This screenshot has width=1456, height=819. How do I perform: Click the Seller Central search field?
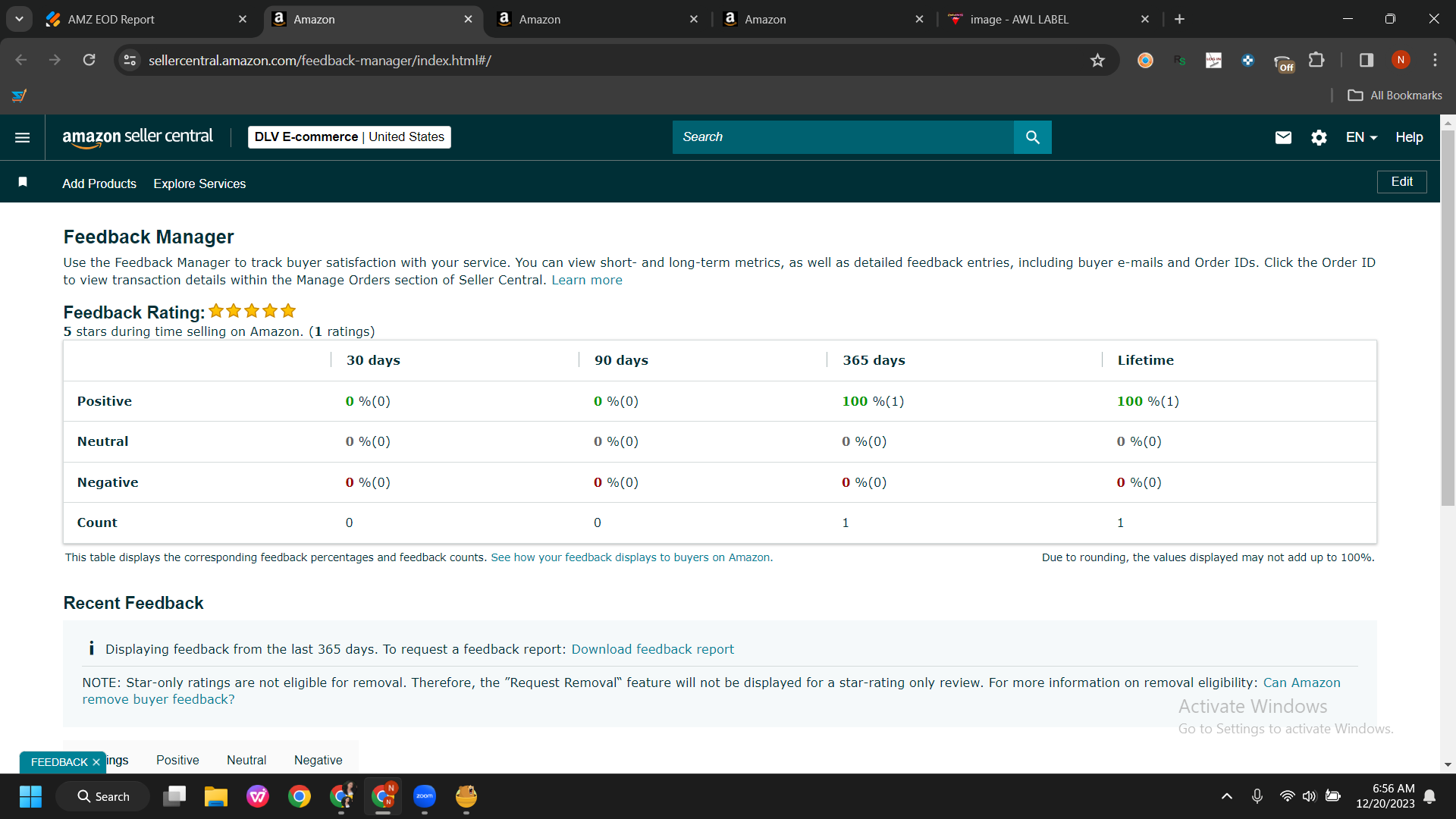point(843,137)
